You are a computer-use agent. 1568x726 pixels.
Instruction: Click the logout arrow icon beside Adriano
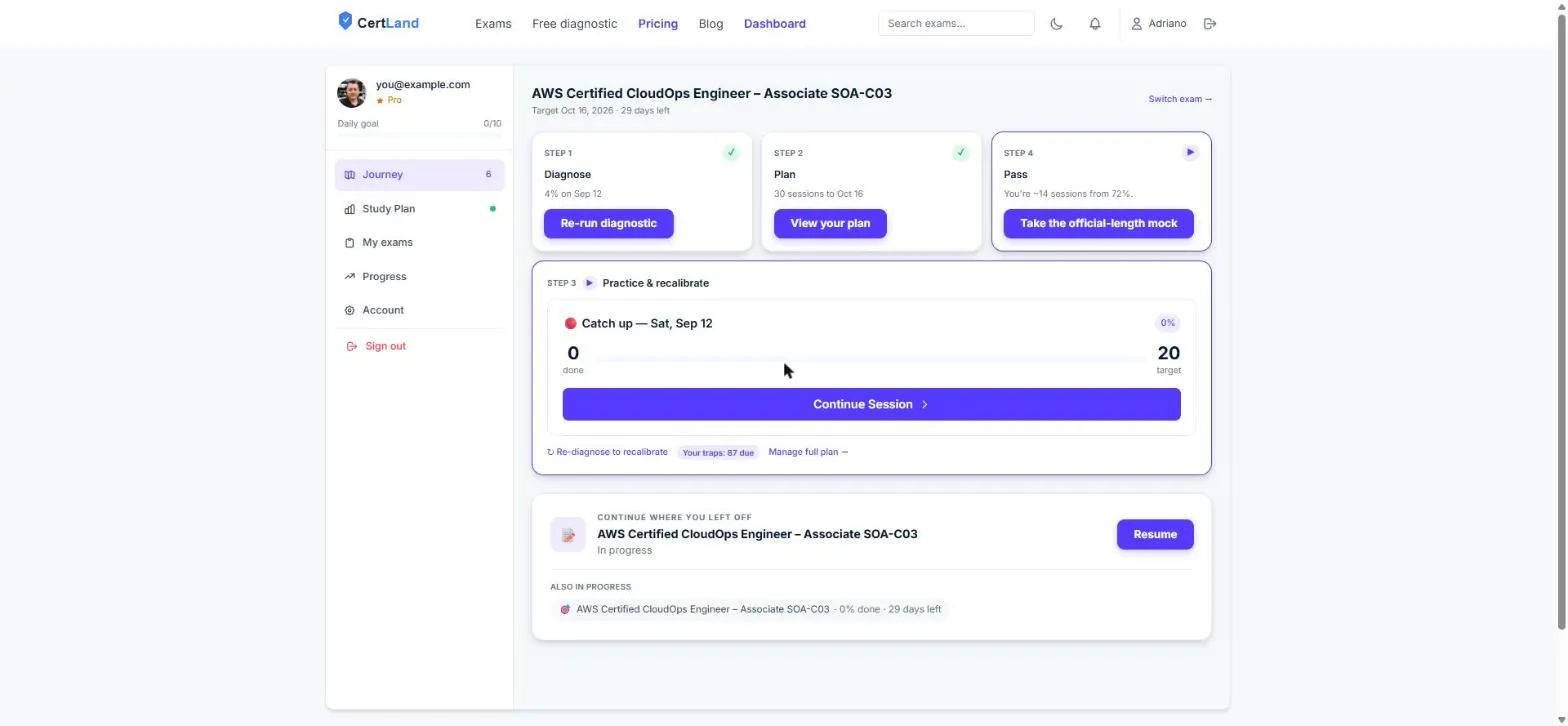1210,24
